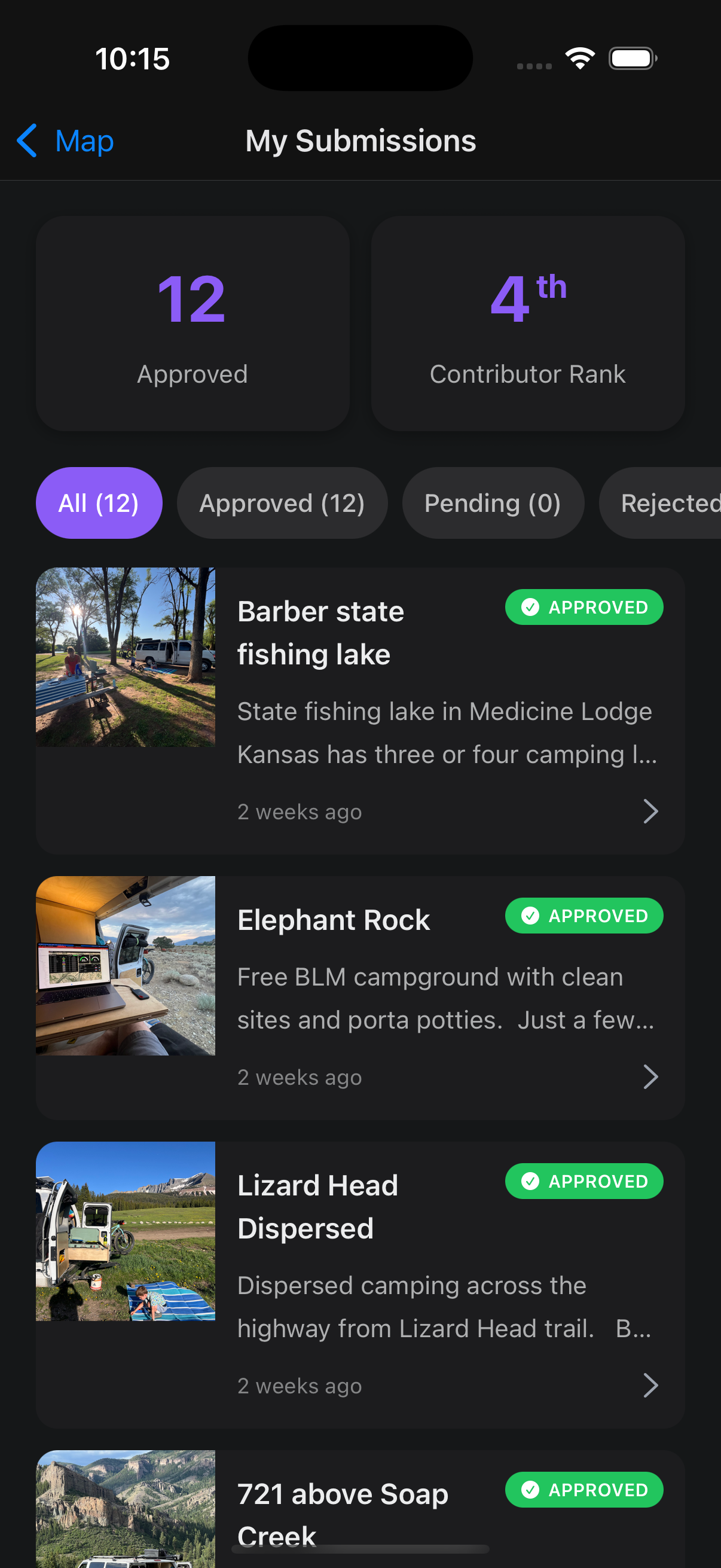Tap the Approved badge on Elephant Rock
Screen dimensions: 721x1568
tap(583, 916)
